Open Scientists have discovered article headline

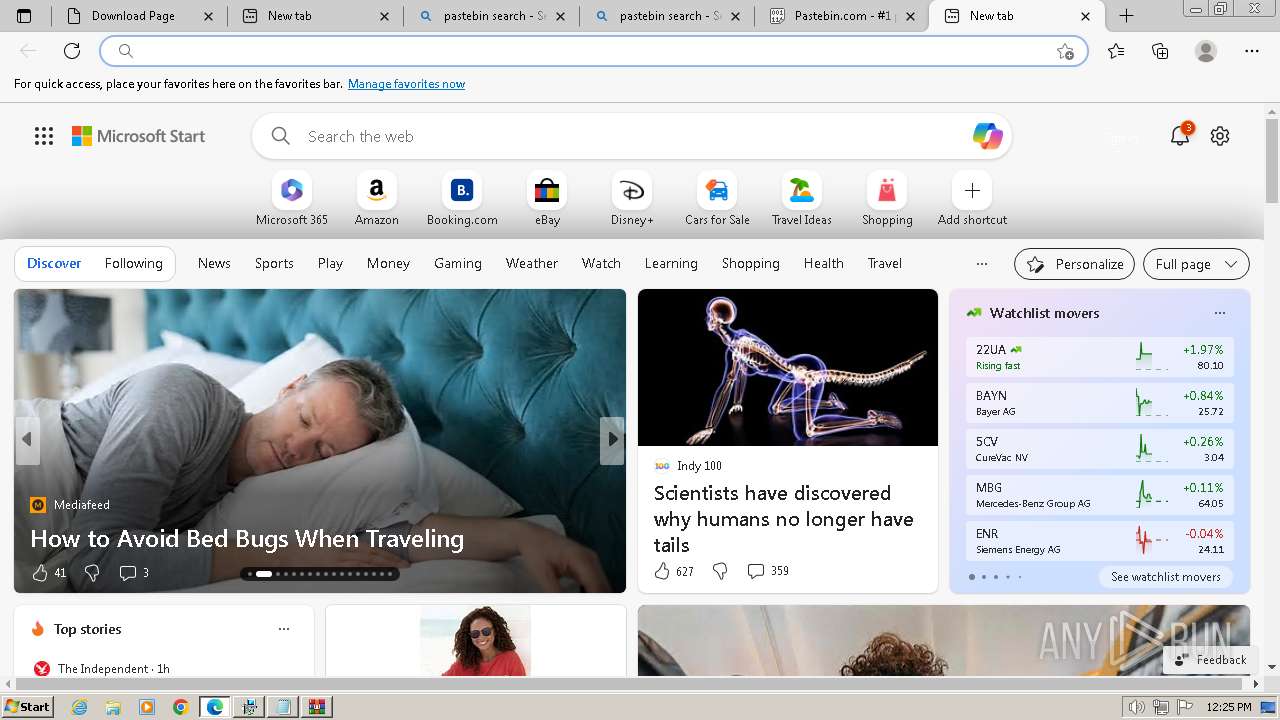point(783,519)
